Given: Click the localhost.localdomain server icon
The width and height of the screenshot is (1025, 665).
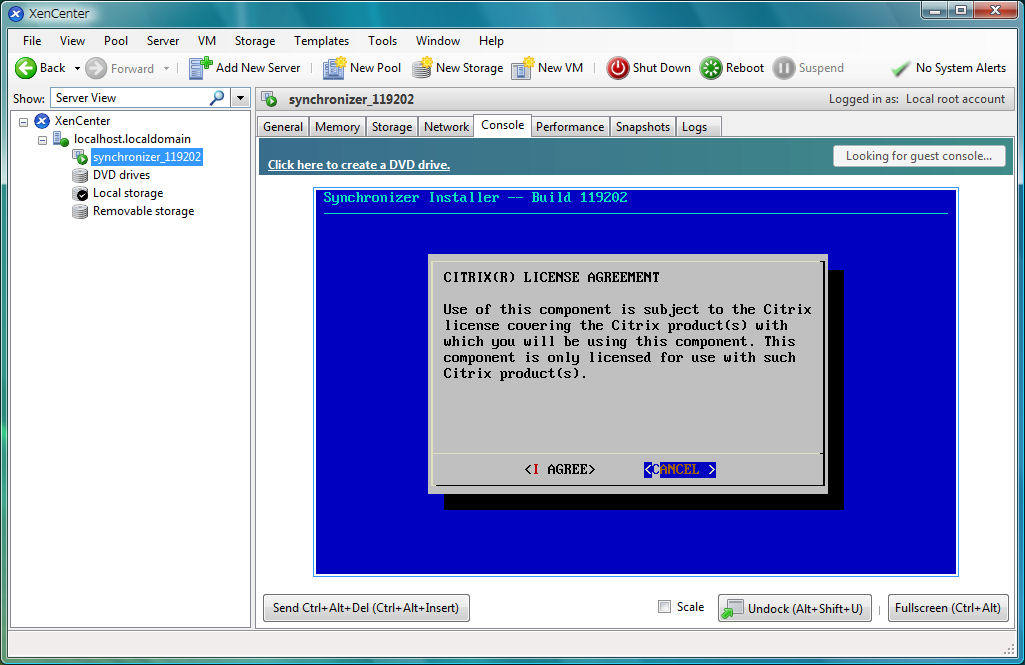Looking at the screenshot, I should [x=61, y=139].
